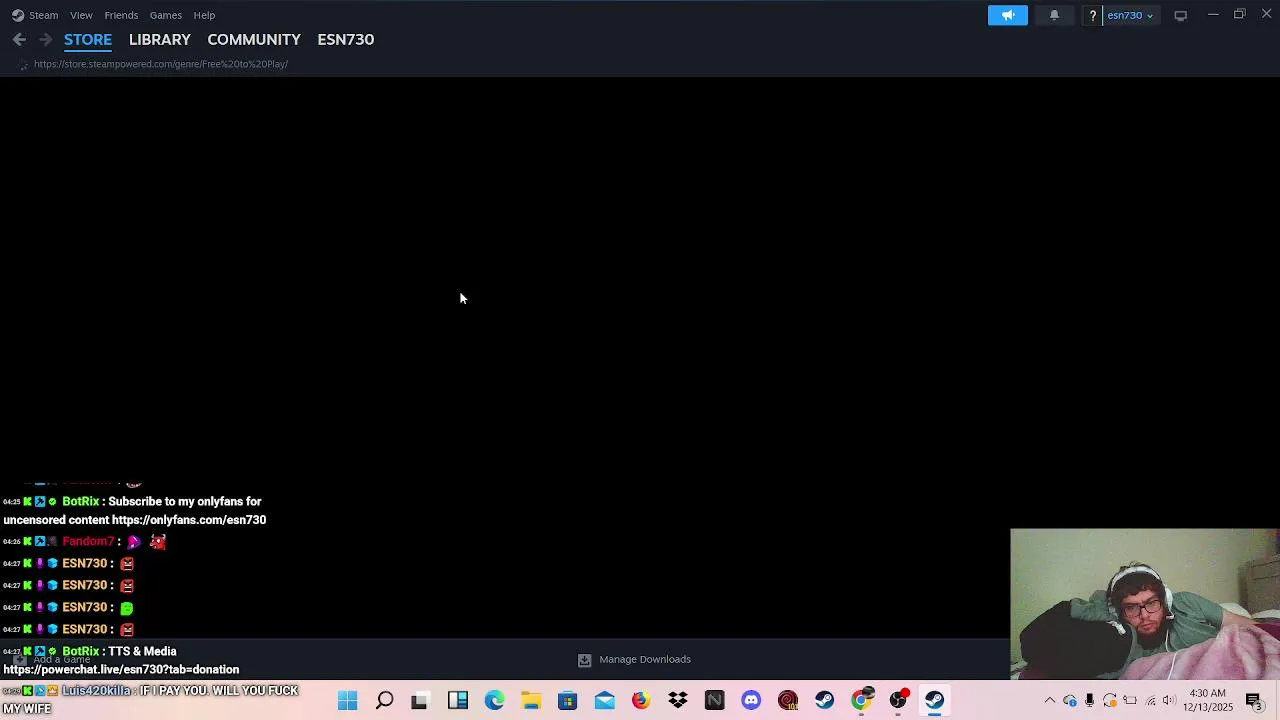Open Task View on the taskbar
This screenshot has height=720, width=1280.
click(420, 701)
